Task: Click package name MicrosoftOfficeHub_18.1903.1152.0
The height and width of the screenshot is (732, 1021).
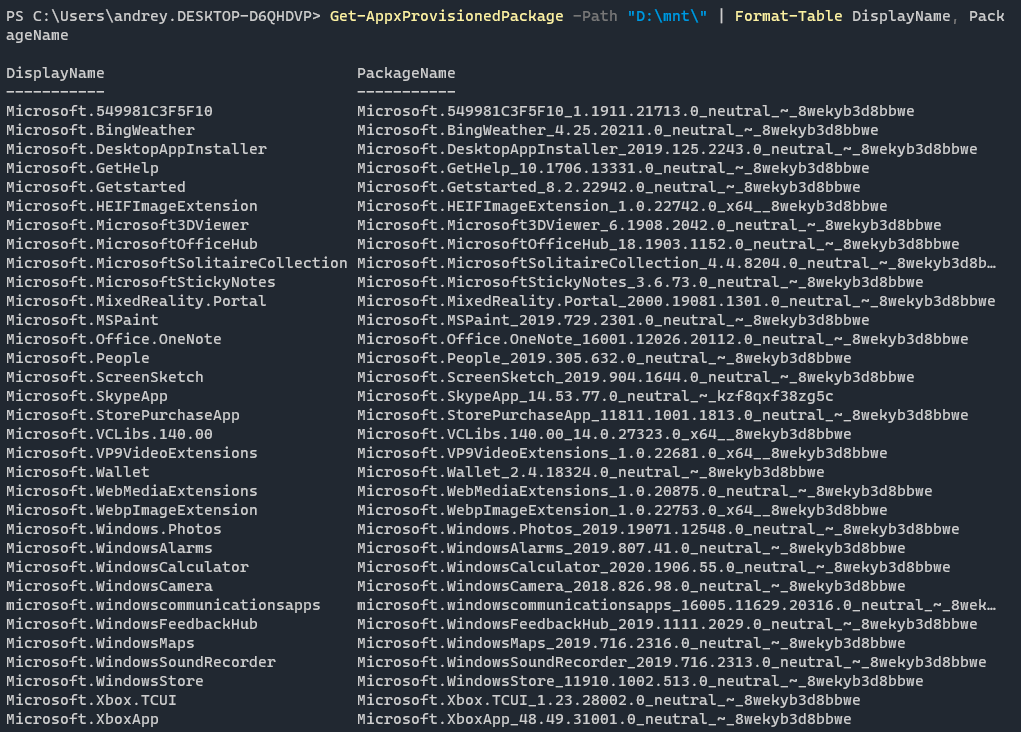Action: 658,244
